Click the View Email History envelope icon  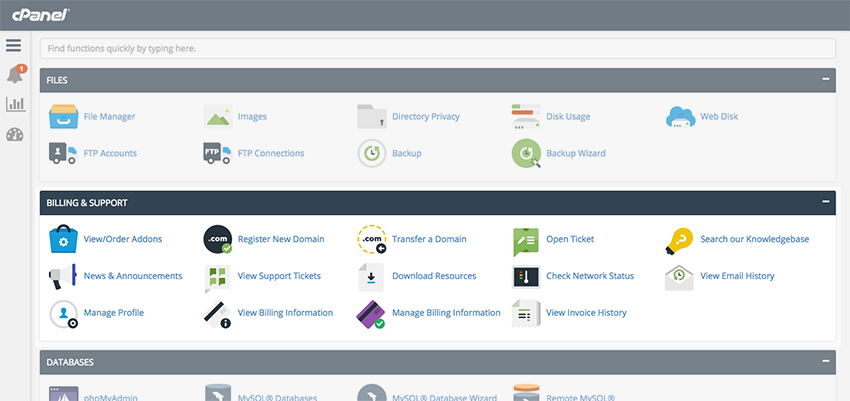[679, 277]
